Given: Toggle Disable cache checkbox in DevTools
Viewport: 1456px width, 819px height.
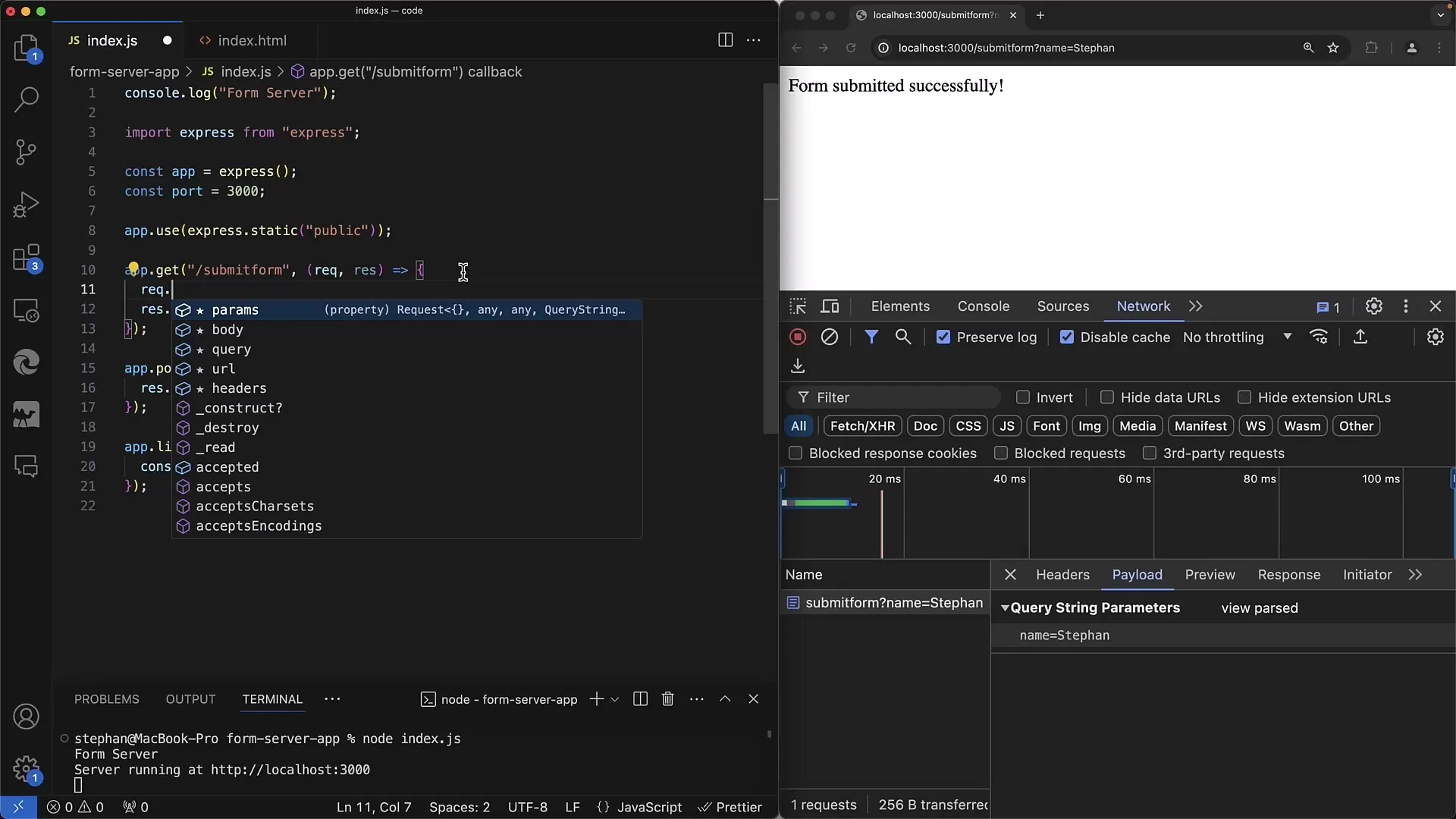Looking at the screenshot, I should click(x=1066, y=337).
